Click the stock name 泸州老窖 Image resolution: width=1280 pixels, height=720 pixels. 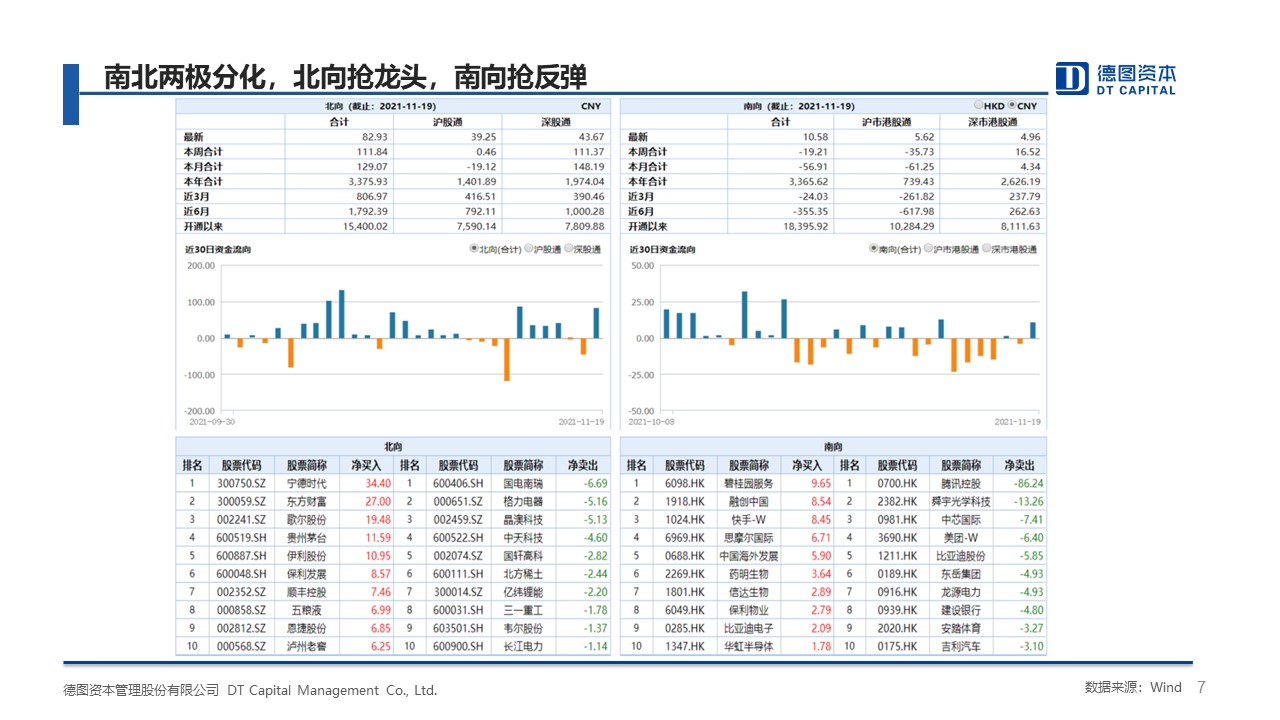pos(307,647)
